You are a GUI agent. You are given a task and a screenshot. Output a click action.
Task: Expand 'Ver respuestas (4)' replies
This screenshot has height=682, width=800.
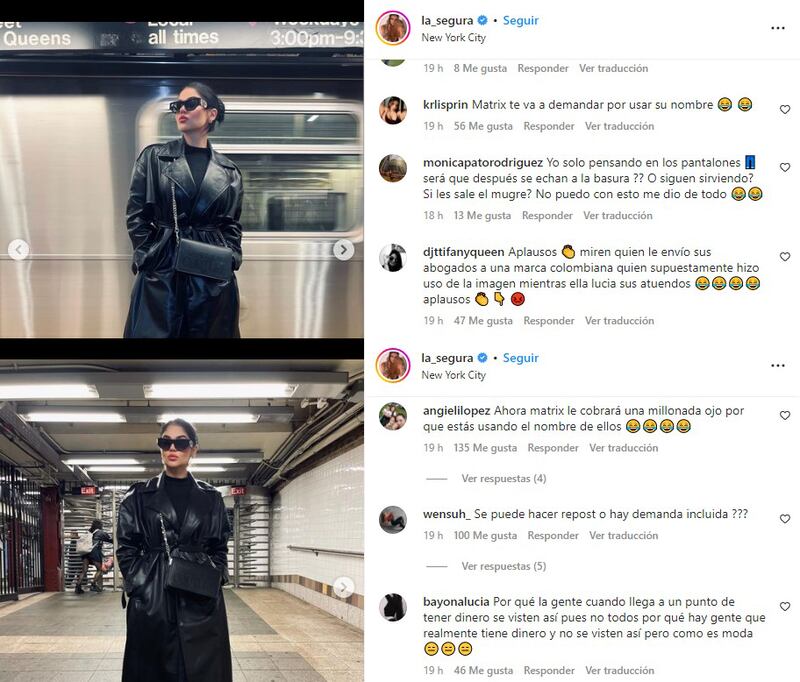click(x=504, y=478)
